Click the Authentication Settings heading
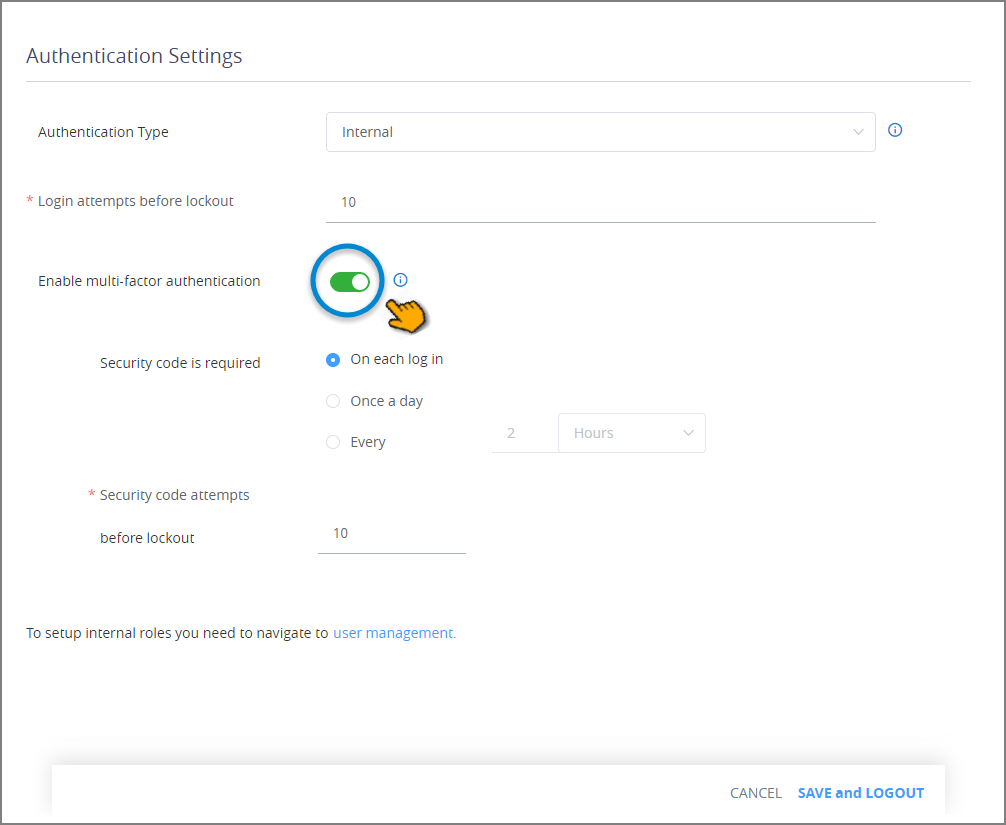 point(134,56)
